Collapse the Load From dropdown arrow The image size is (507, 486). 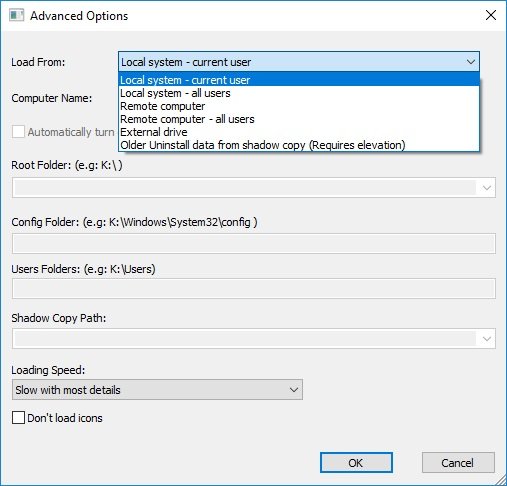[x=471, y=62]
